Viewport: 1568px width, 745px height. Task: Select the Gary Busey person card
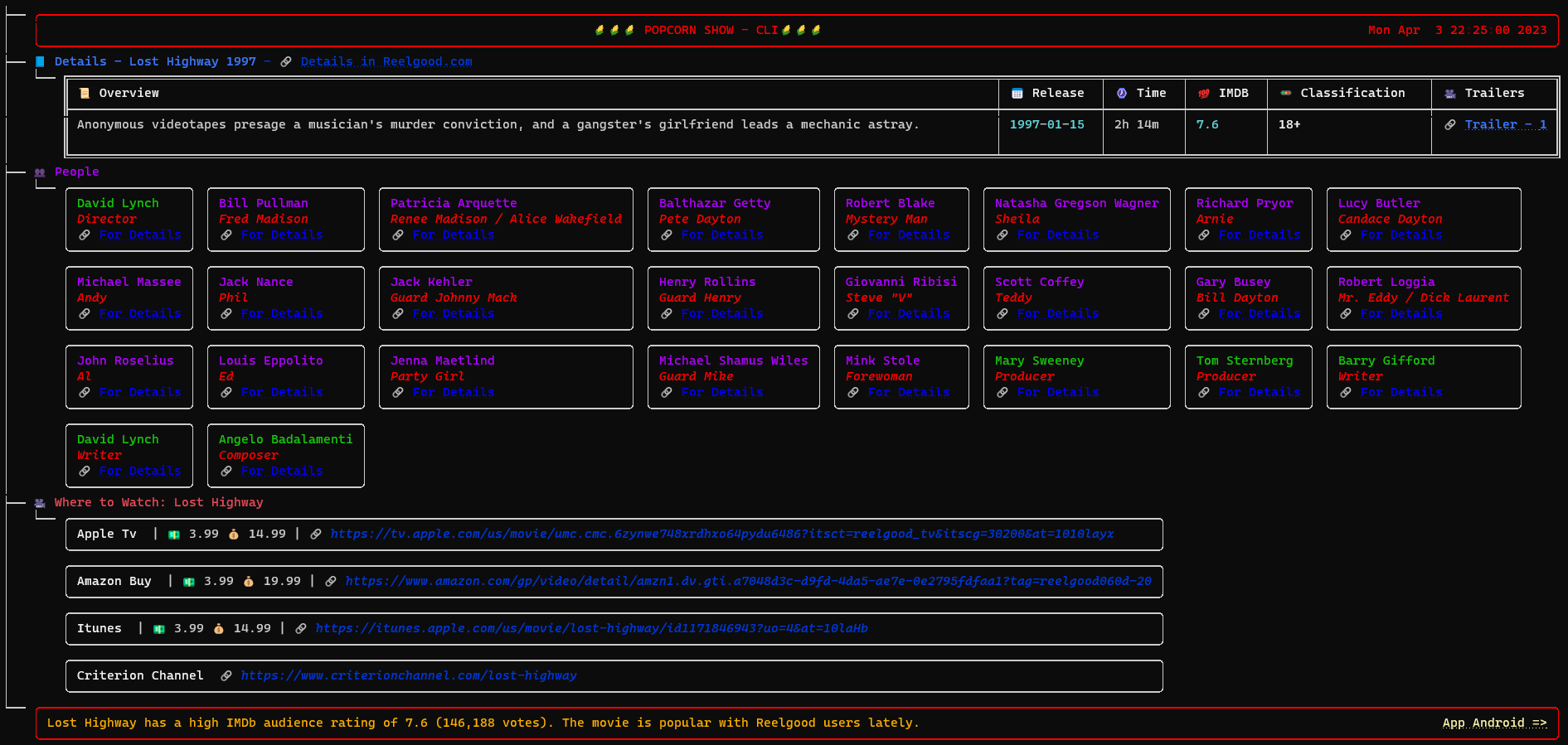pyautogui.click(x=1248, y=298)
